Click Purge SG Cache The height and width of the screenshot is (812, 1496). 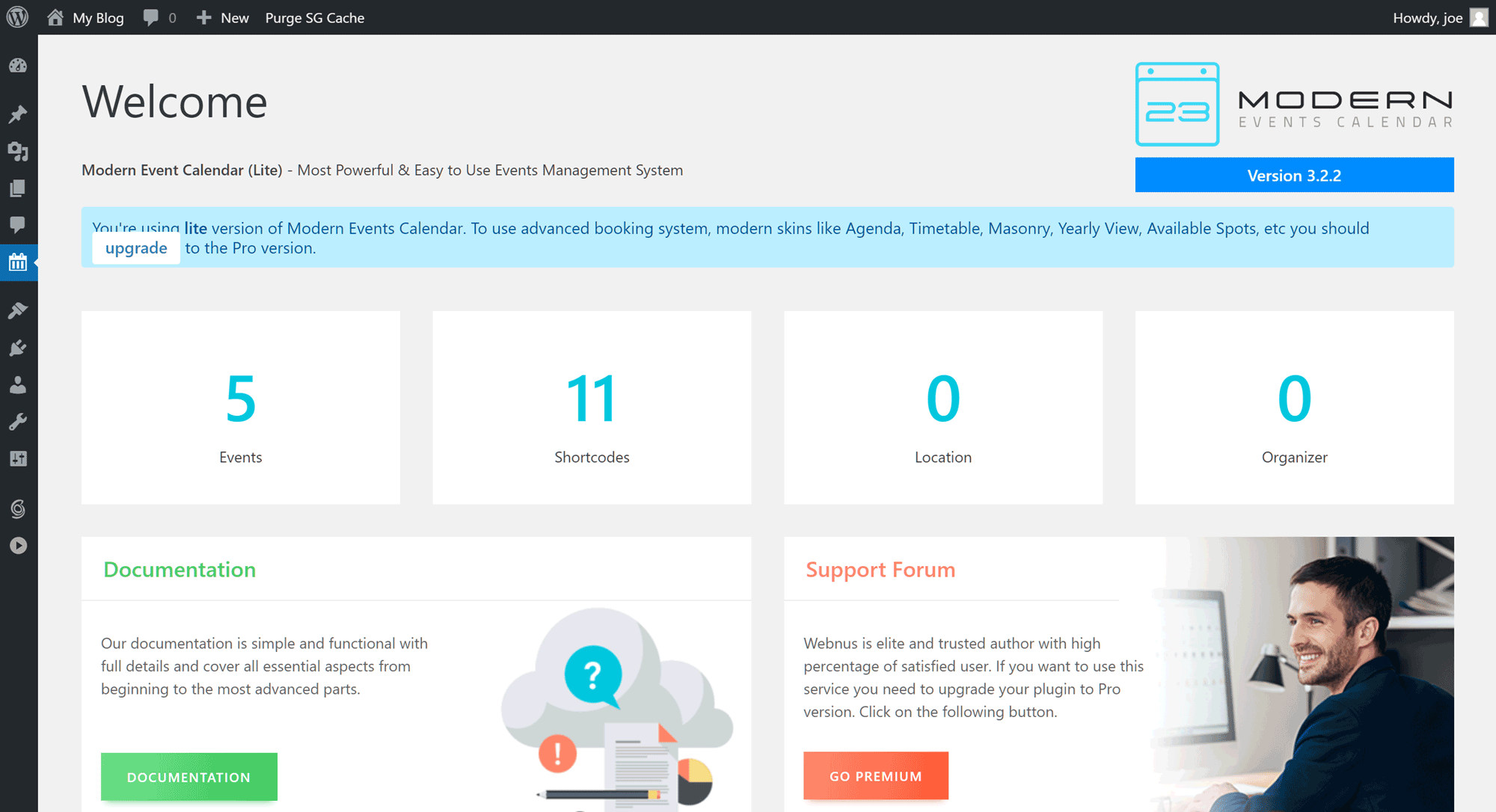pos(314,17)
